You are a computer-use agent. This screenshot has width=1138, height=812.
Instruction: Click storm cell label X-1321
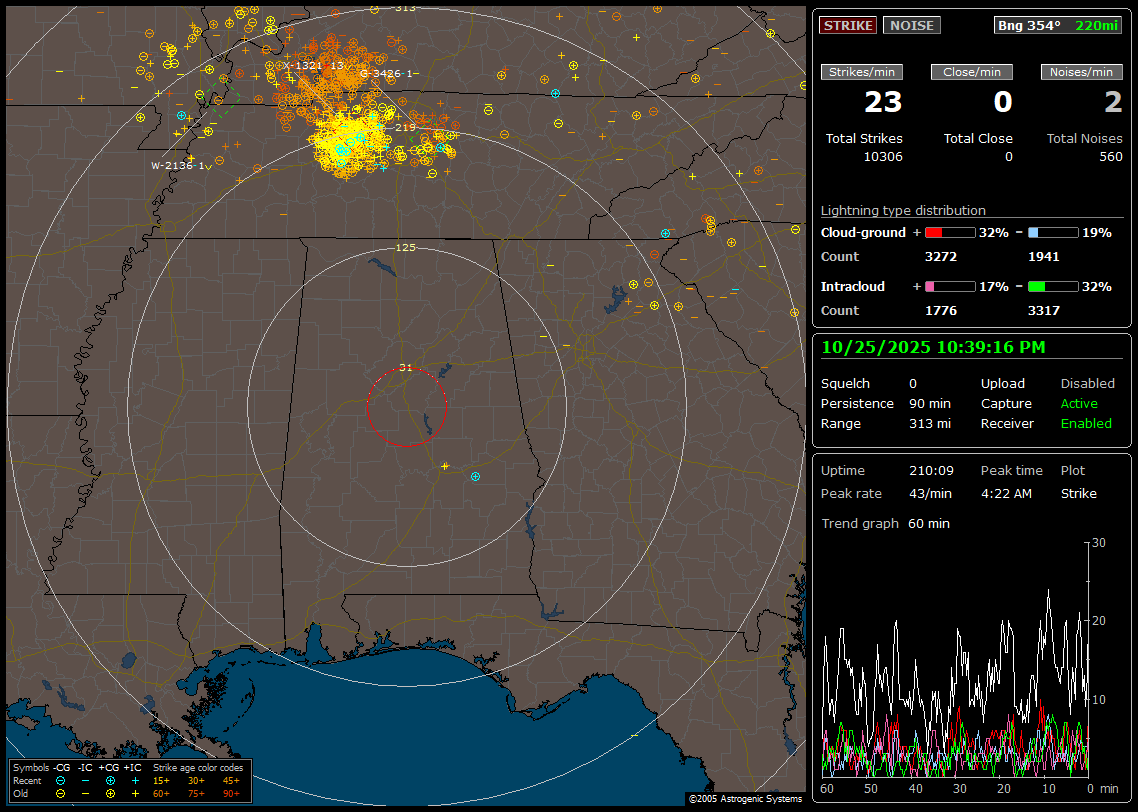pyautogui.click(x=303, y=65)
